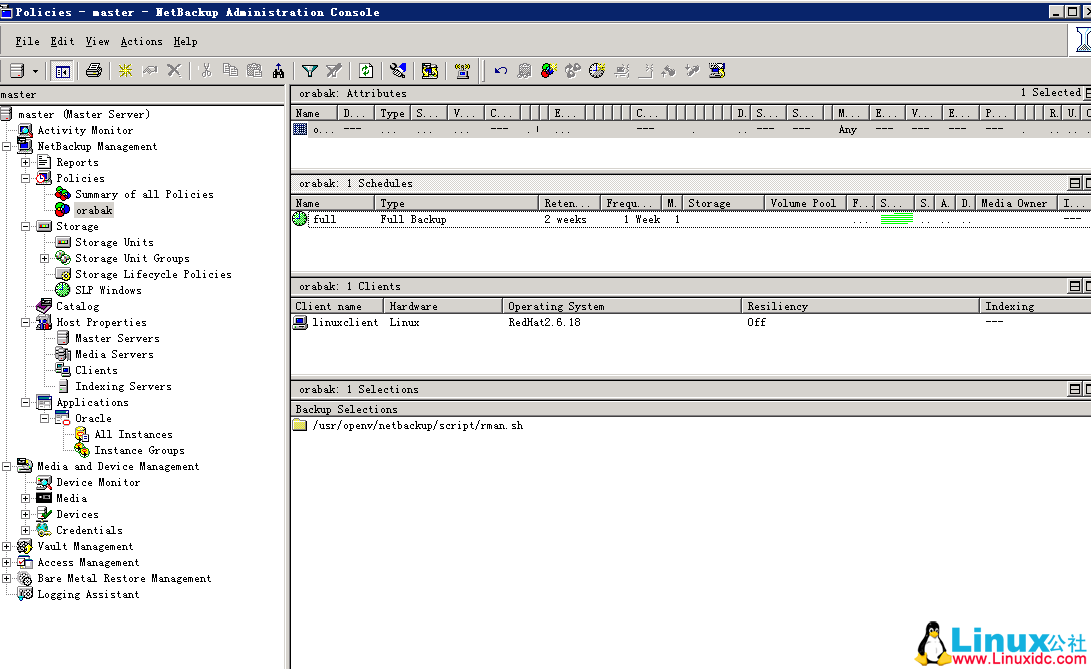The image size is (1091, 669).
Task: Click the Copy toolbar icon
Action: (232, 71)
